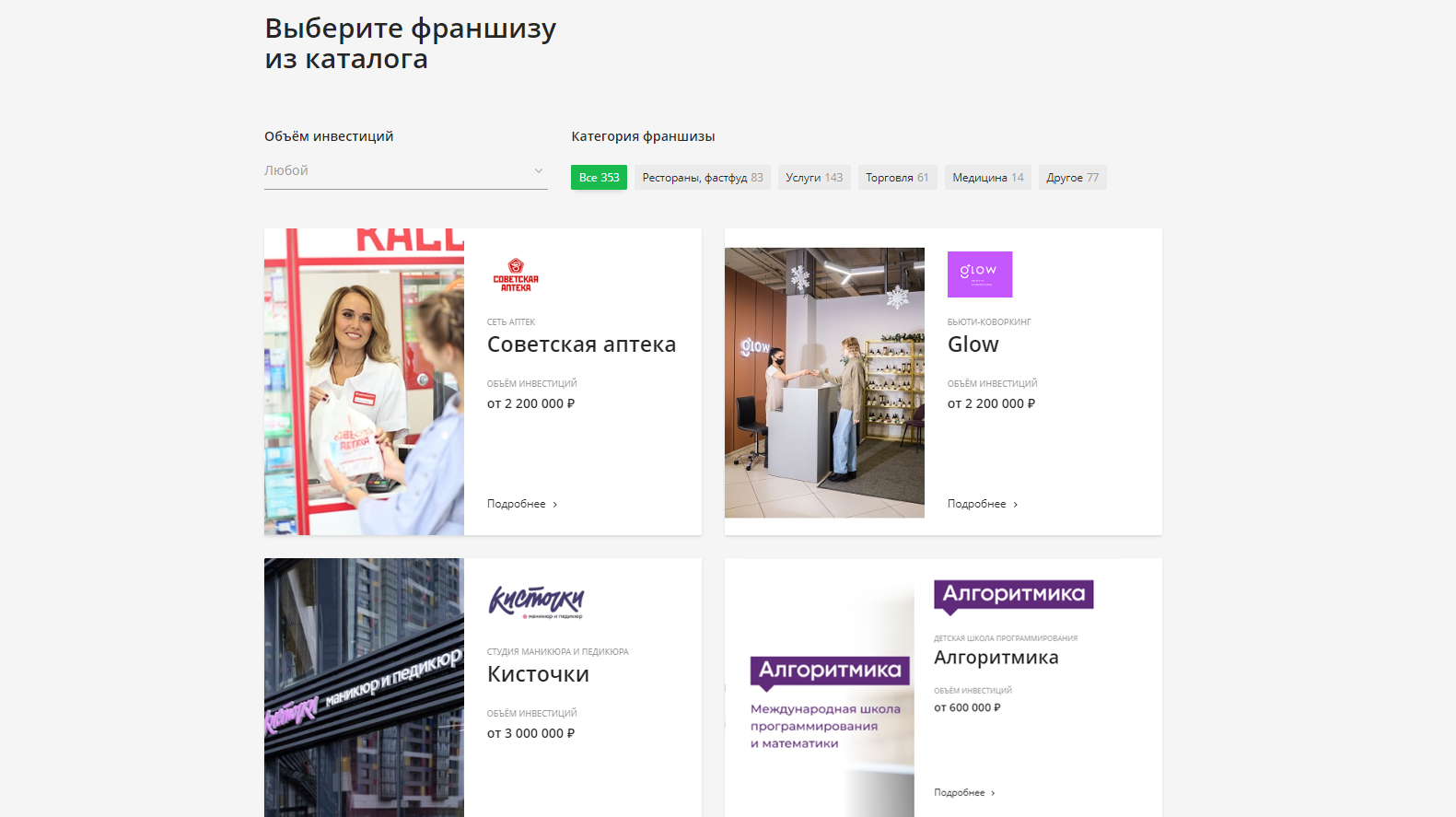Click the Кисточки storefront photo
Screen dimensions: 1456x817
pos(364,687)
